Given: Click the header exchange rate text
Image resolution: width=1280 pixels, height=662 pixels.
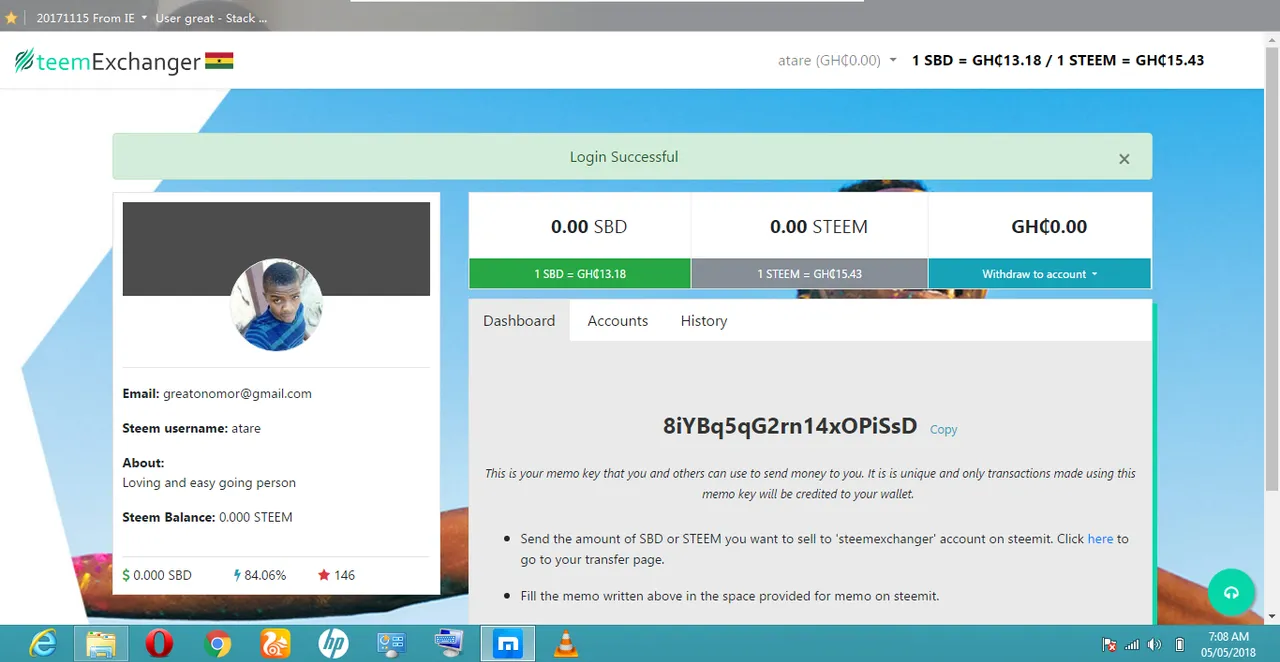Looking at the screenshot, I should pyautogui.click(x=1058, y=60).
